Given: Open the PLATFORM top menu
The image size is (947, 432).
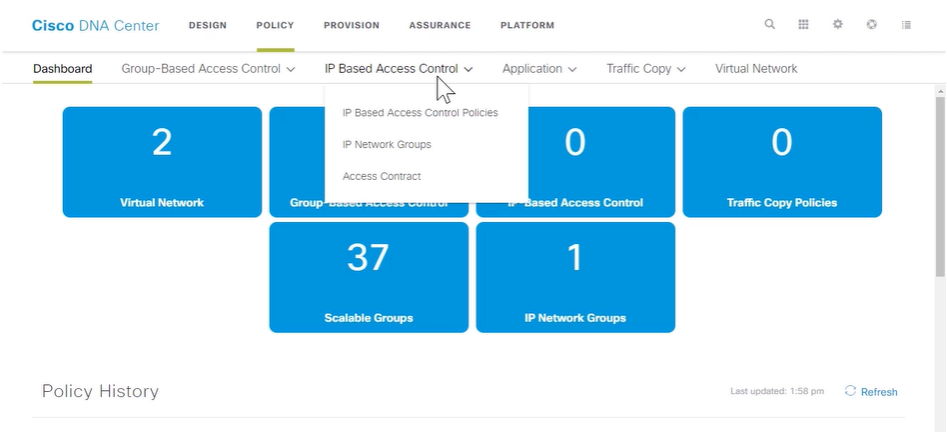Looking at the screenshot, I should coord(527,25).
